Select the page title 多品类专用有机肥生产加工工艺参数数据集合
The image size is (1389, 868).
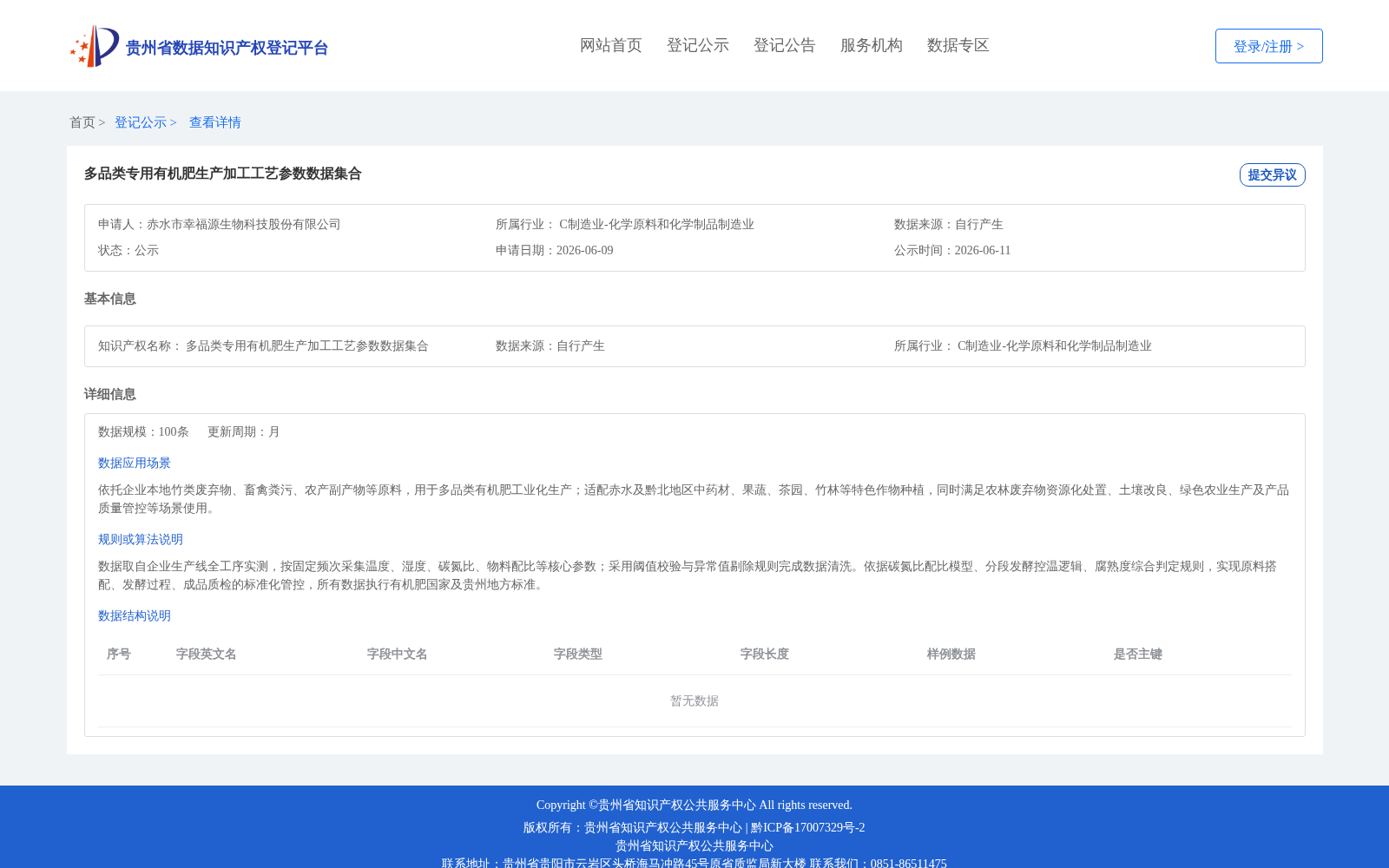[x=222, y=174]
